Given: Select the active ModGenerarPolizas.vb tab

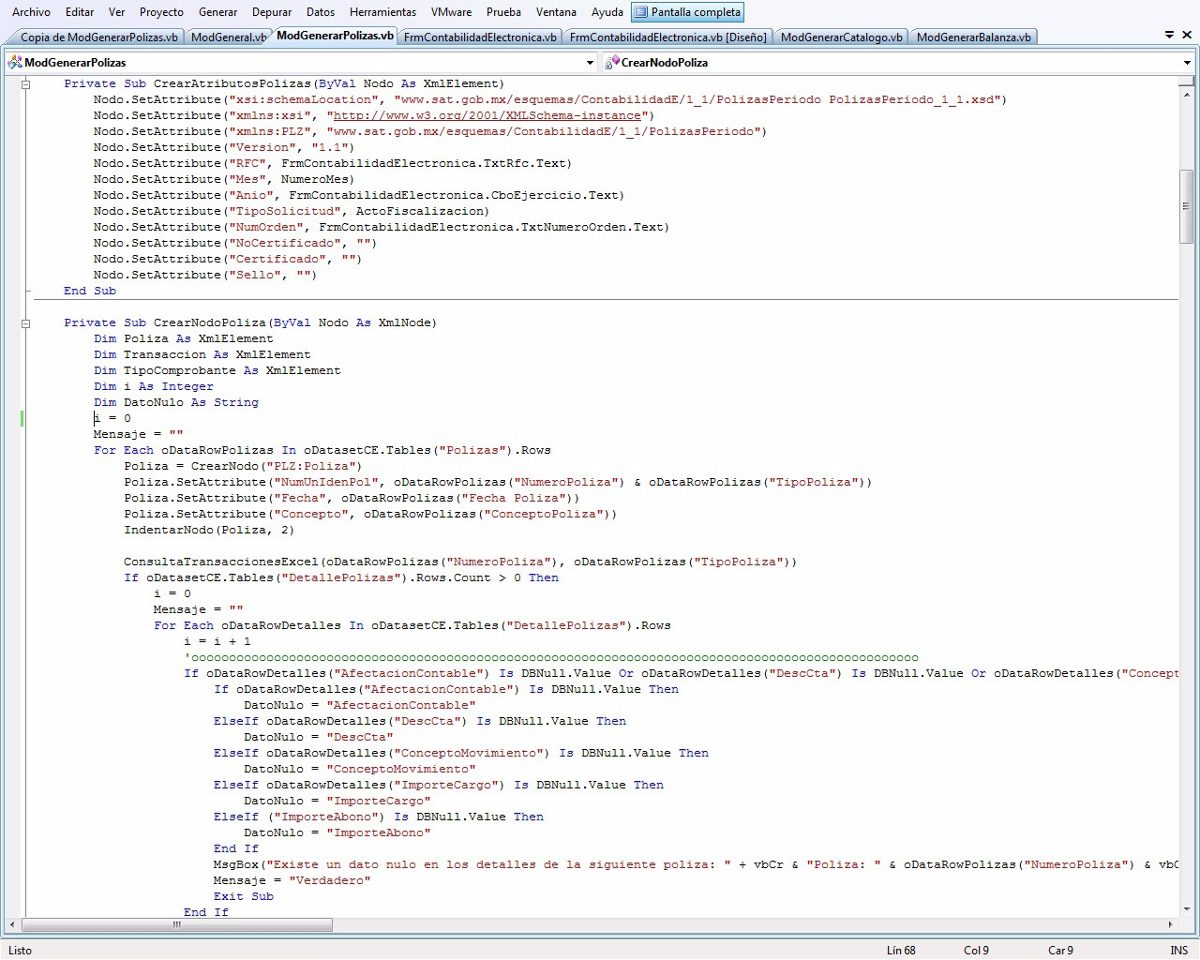Looking at the screenshot, I should point(334,36).
